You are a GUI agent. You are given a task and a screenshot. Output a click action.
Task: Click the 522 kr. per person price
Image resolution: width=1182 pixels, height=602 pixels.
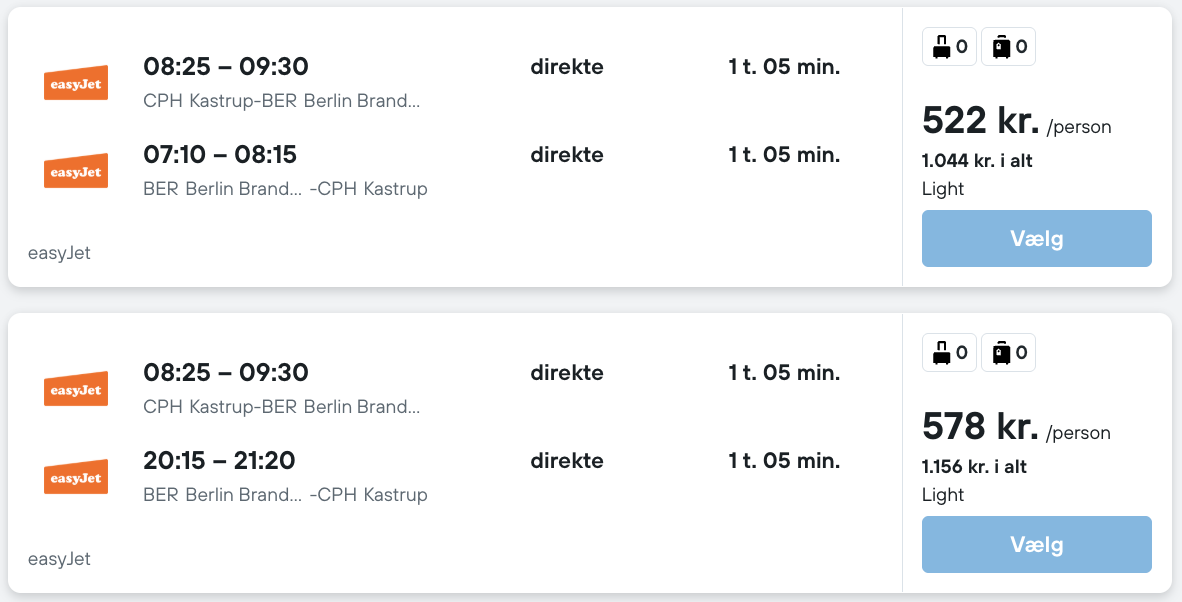980,121
